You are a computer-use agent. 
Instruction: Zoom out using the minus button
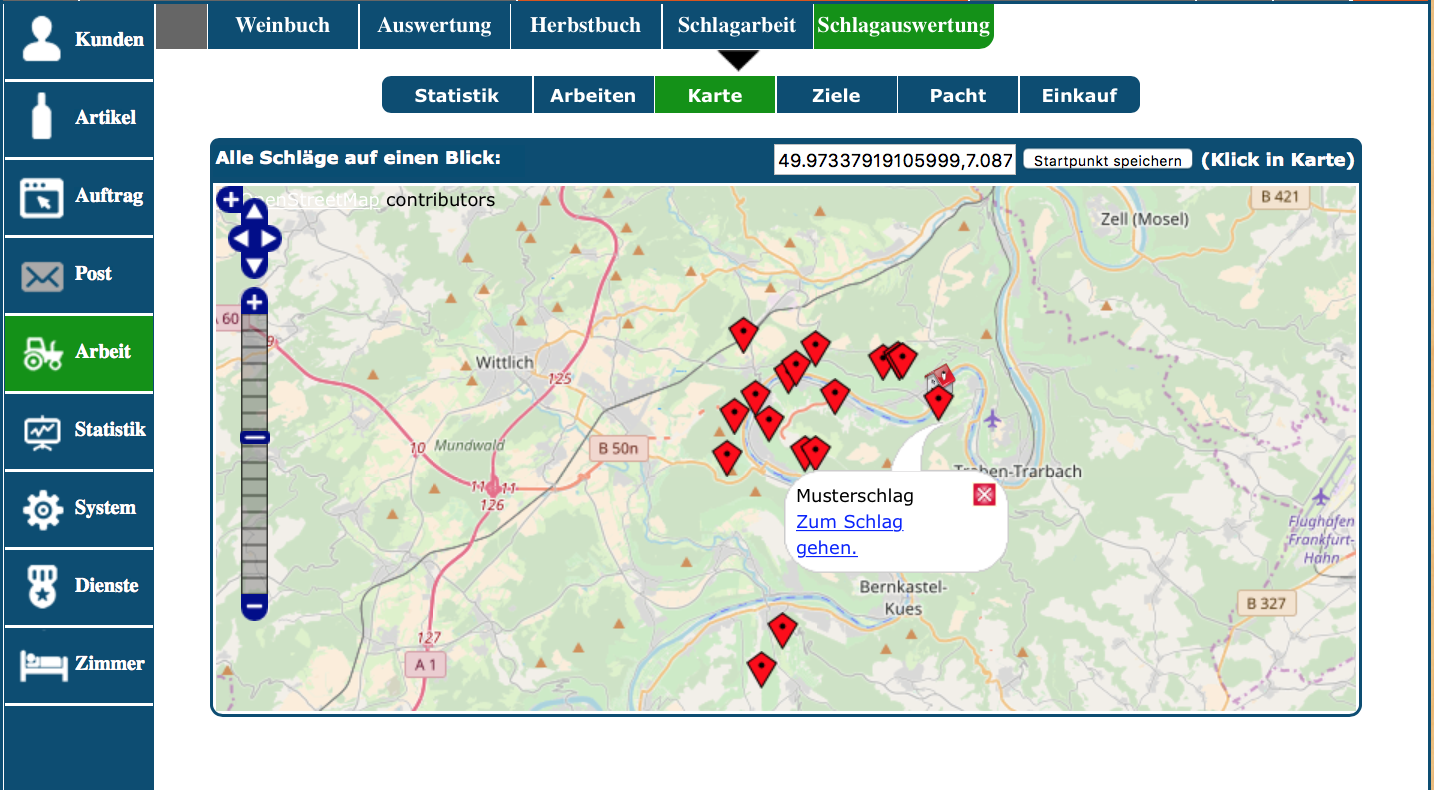coord(255,606)
